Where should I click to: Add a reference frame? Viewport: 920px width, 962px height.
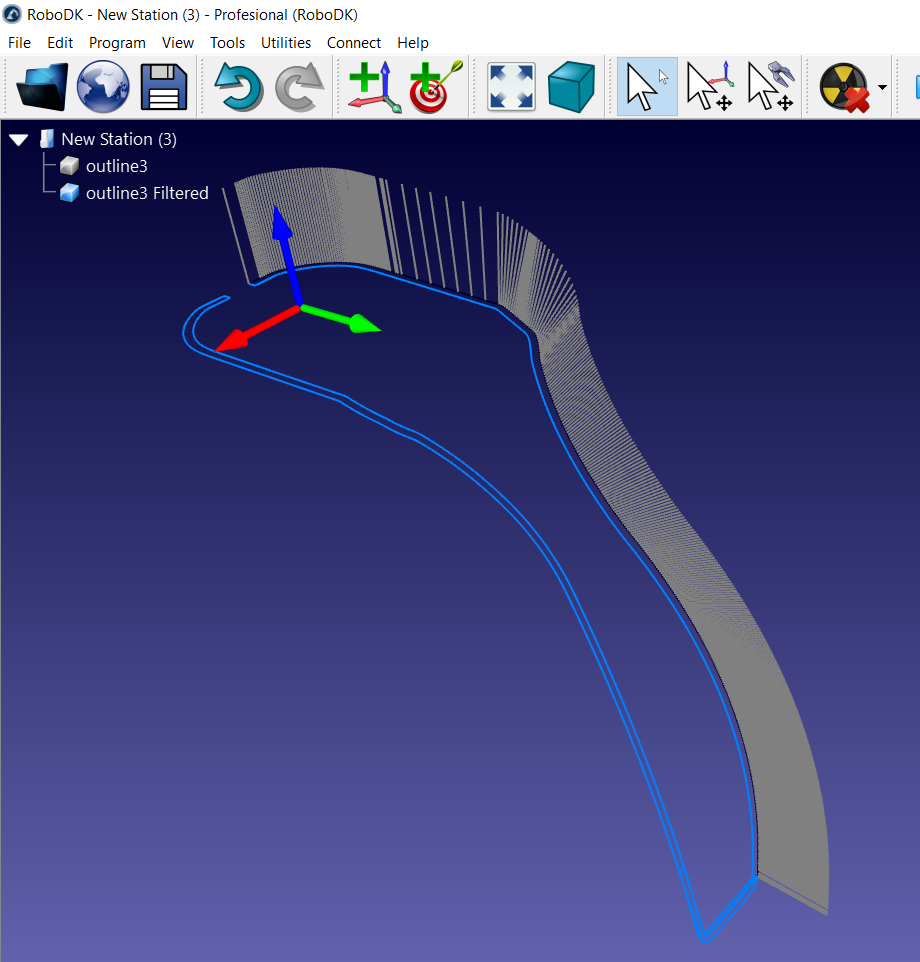(374, 87)
